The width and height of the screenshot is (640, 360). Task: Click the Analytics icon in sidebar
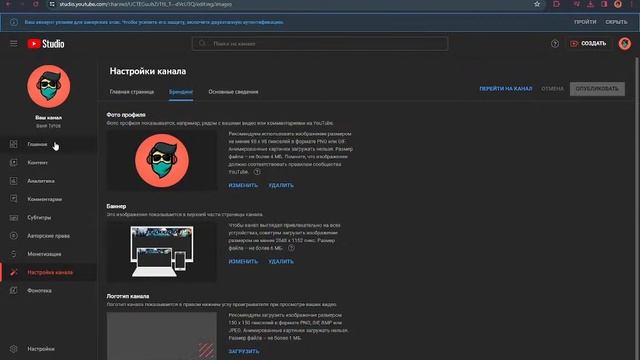pos(13,181)
